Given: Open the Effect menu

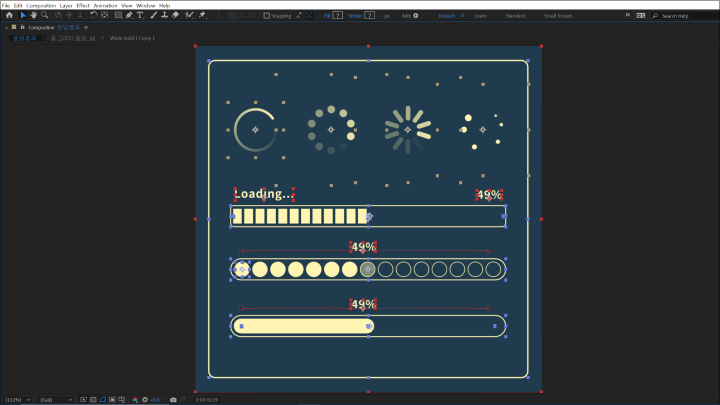Looking at the screenshot, I should click(83, 6).
